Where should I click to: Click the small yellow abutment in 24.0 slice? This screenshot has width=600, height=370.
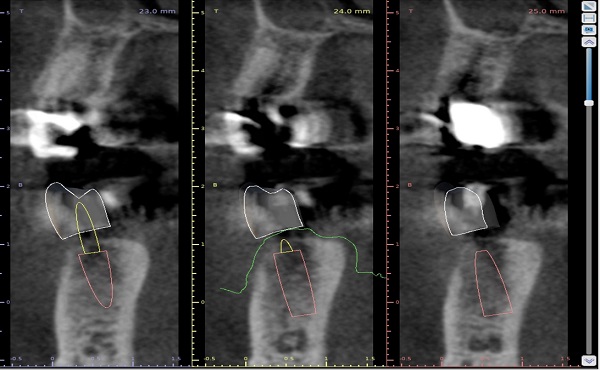(286, 246)
